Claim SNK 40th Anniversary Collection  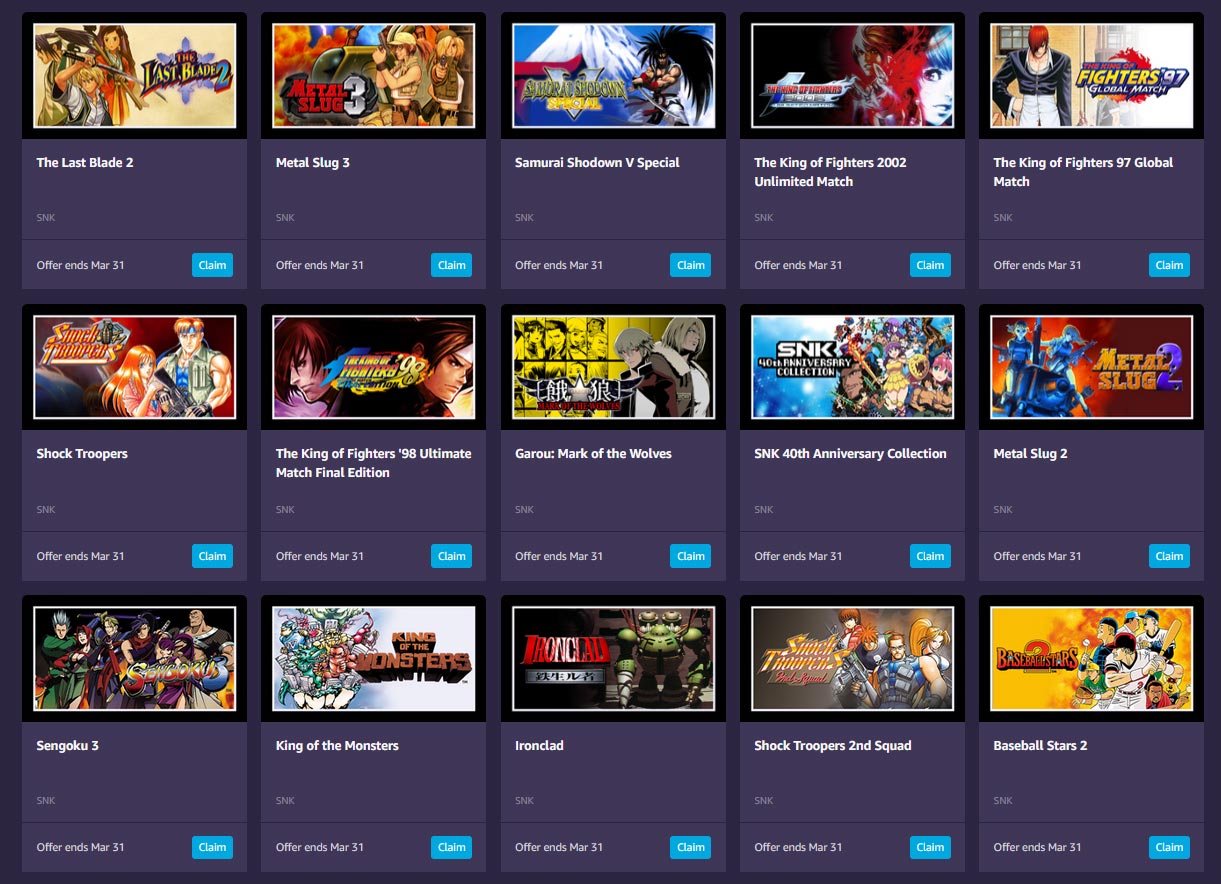(930, 556)
